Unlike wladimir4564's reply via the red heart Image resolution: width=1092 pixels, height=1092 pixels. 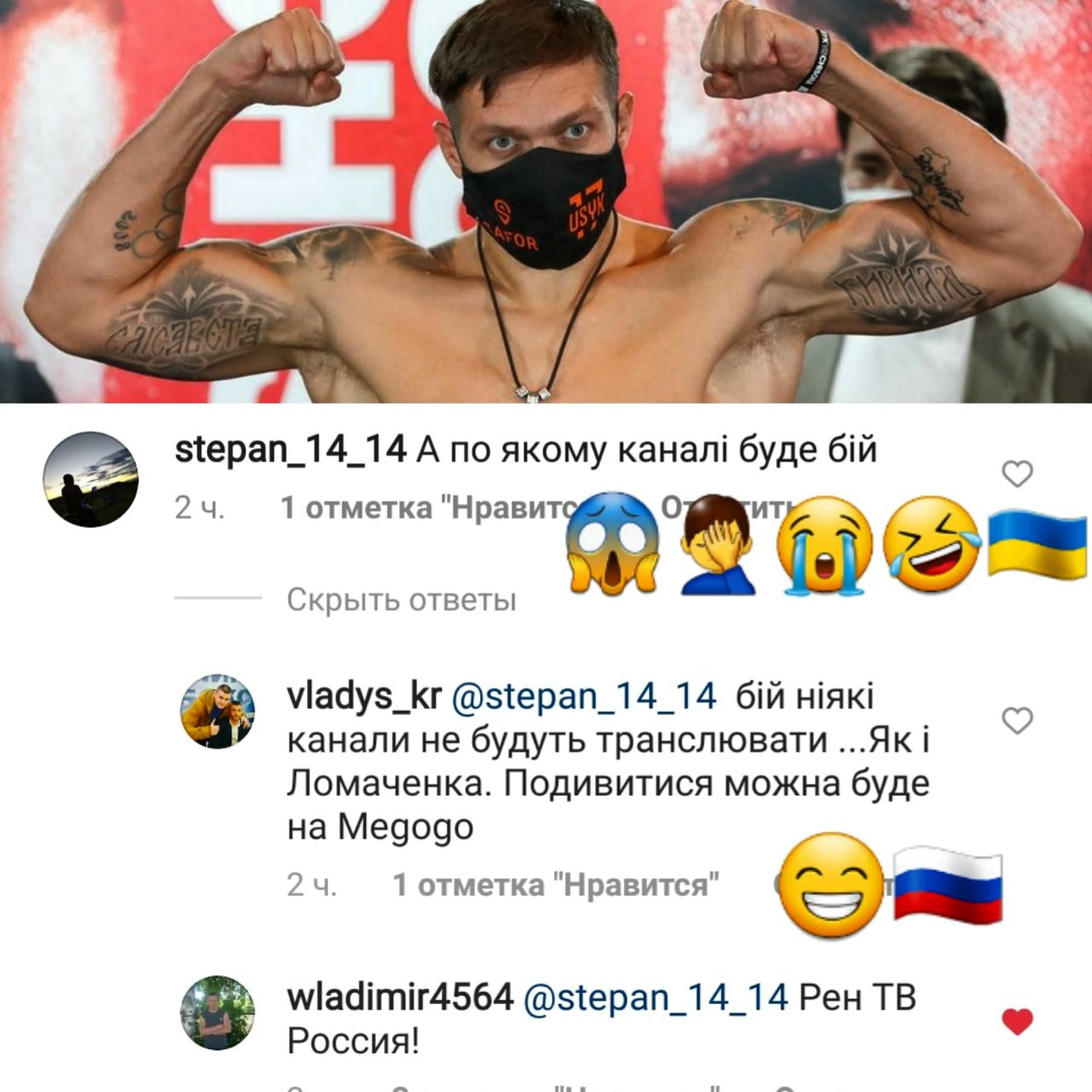click(x=1017, y=1021)
